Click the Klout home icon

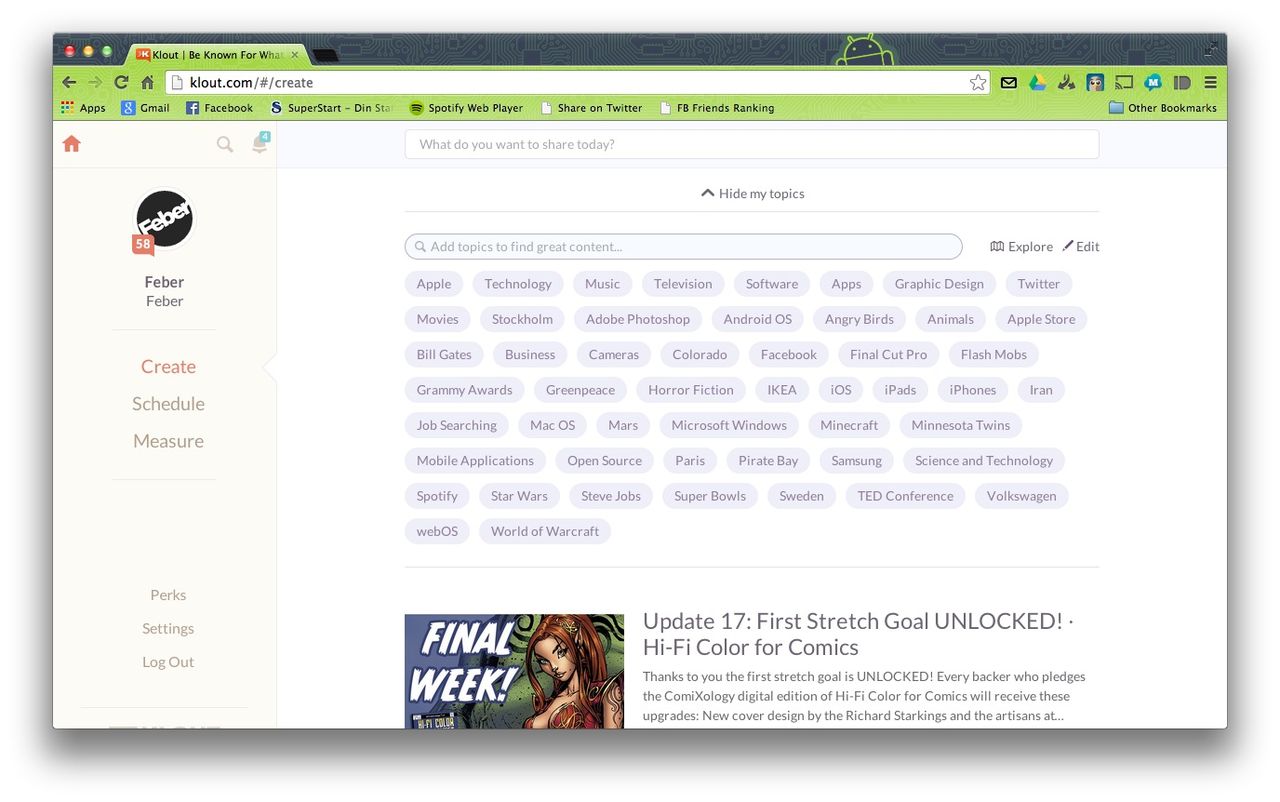[71, 144]
